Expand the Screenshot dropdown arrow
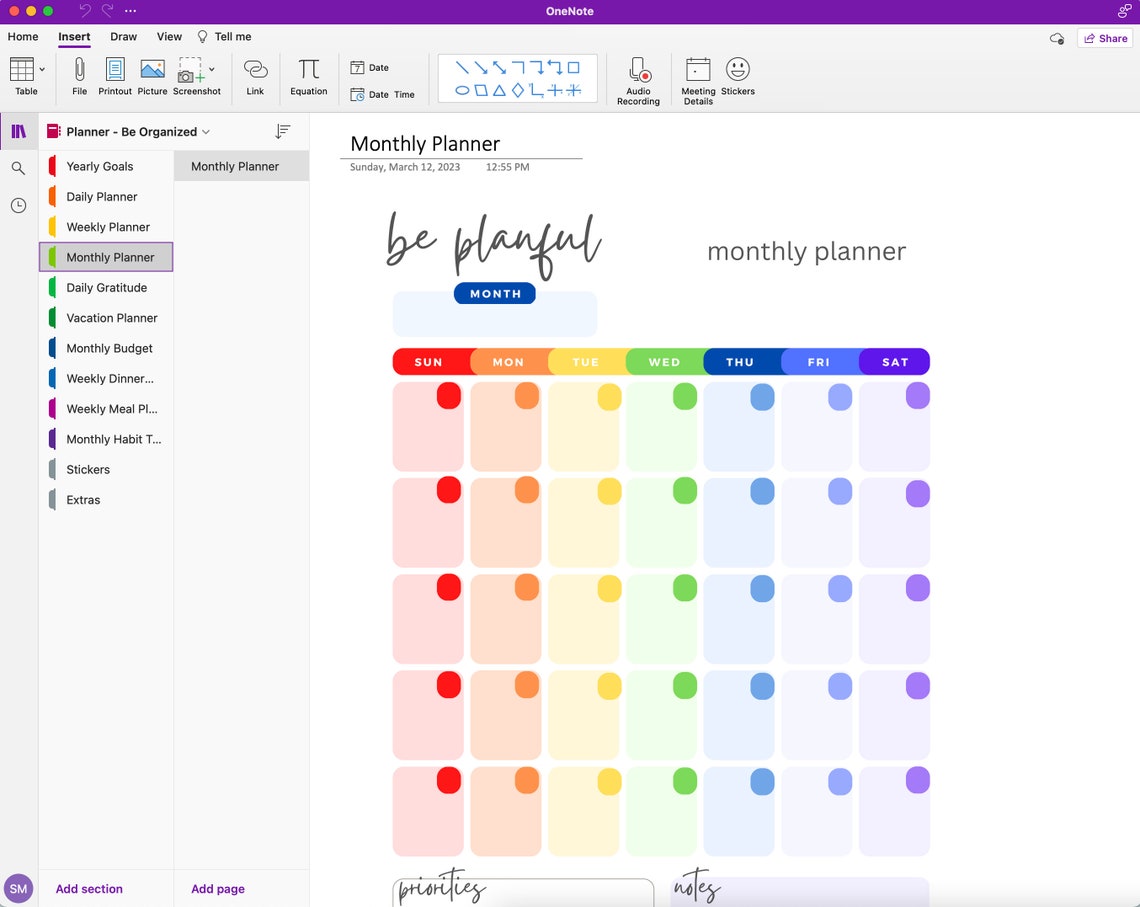The image size is (1140, 907). click(x=212, y=68)
